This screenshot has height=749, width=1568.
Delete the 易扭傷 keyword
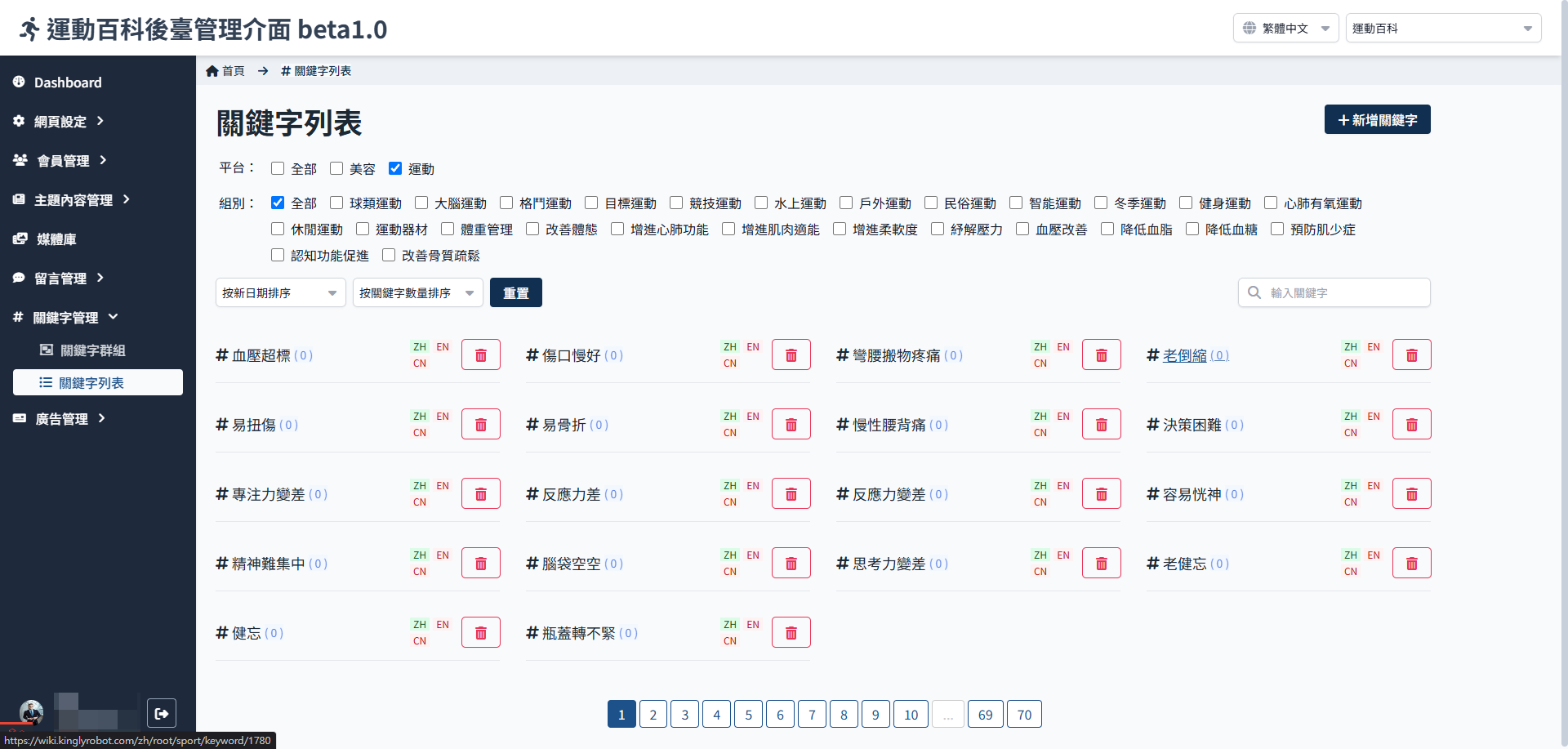pyautogui.click(x=481, y=425)
